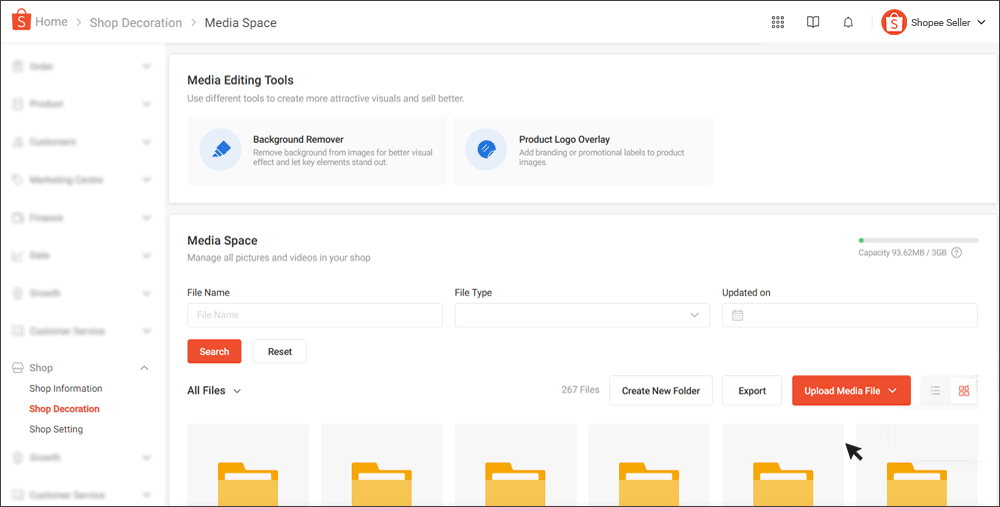The image size is (1000, 507).
Task: Open Shop Information in sidebar
Action: click(x=66, y=389)
